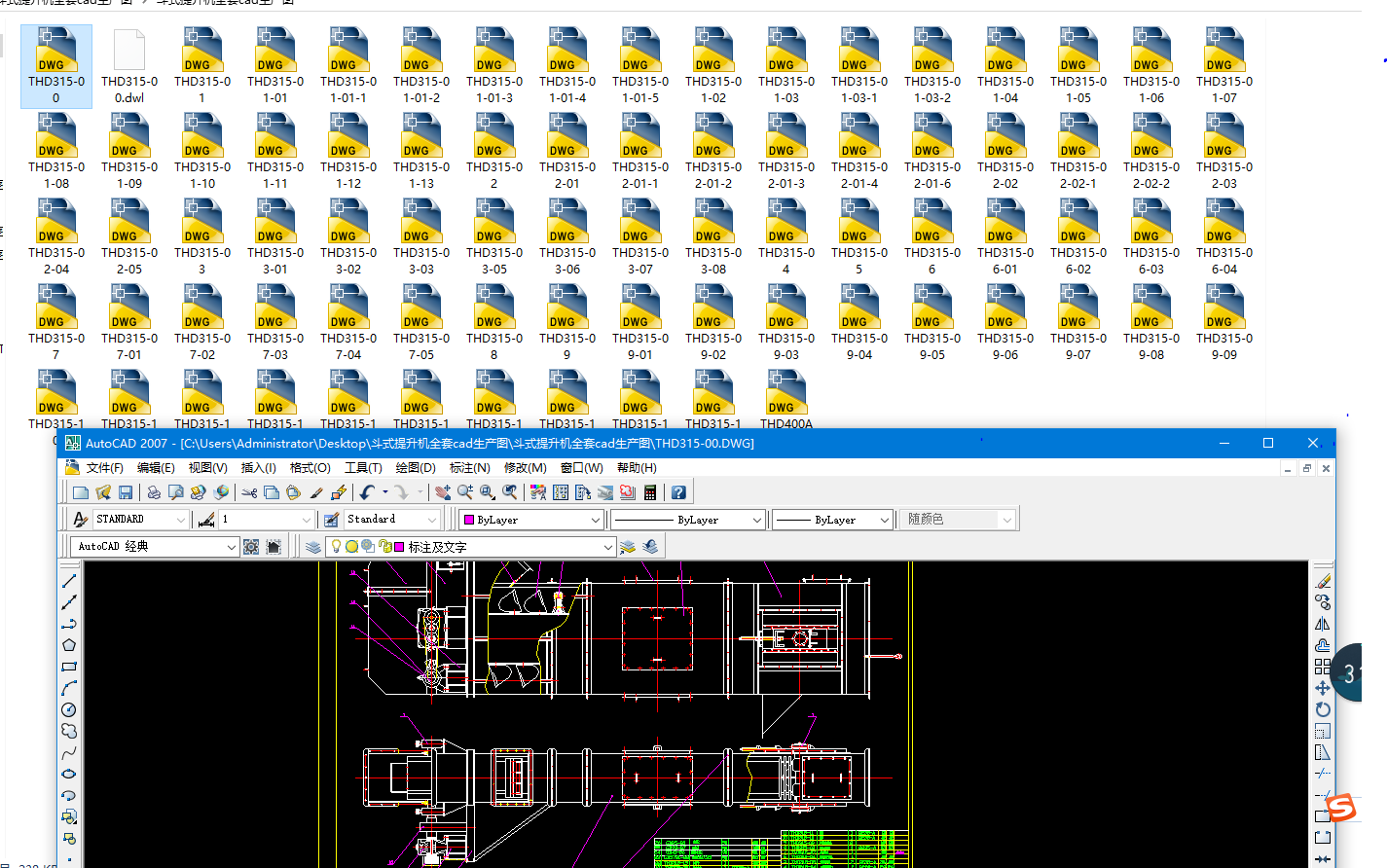The image size is (1387, 868).
Task: Open the 编辑(E) menu
Action: 156,468
